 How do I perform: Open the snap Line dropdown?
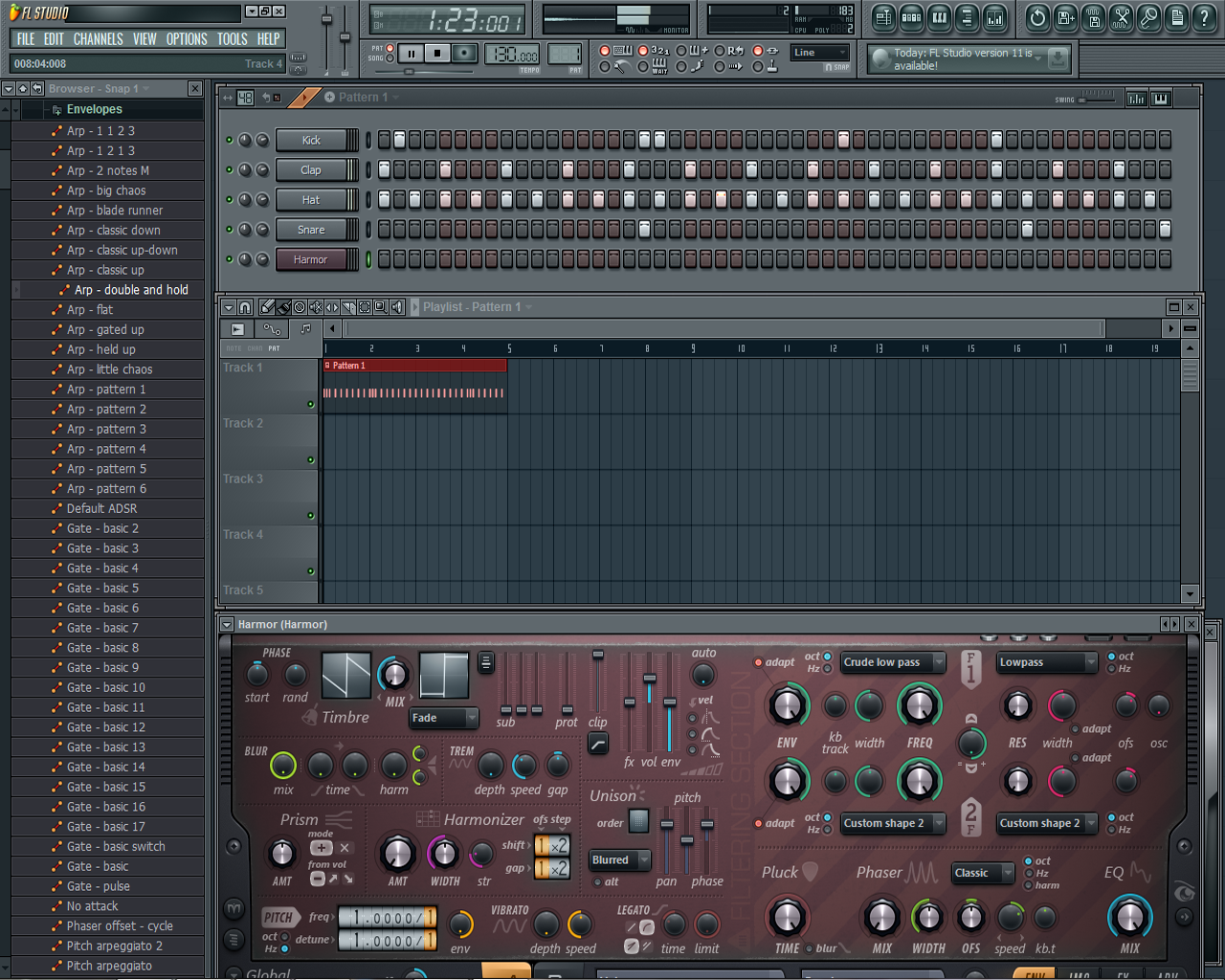(x=819, y=53)
